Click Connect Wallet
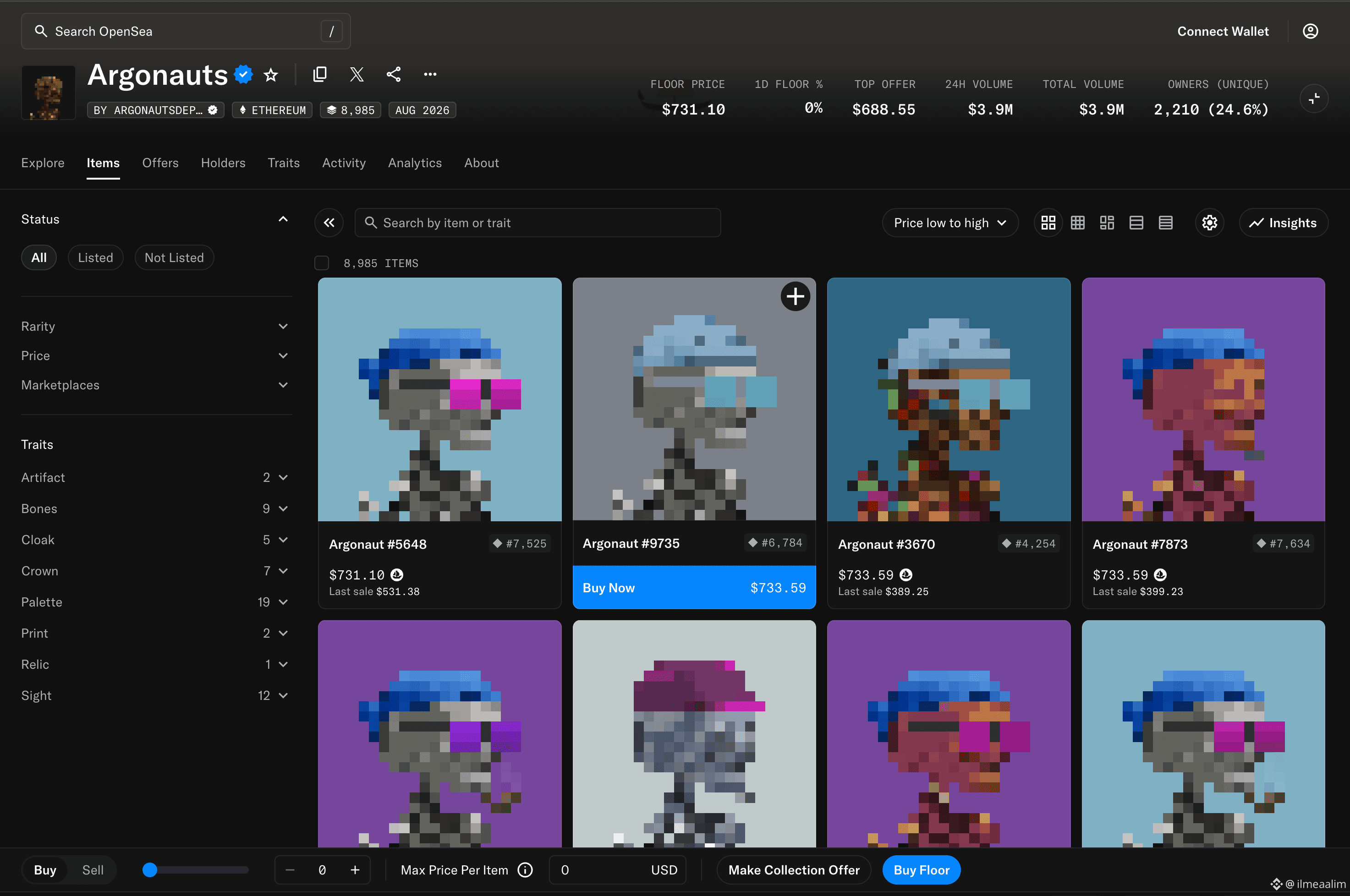Screen dimensions: 1350x896 [1223, 32]
